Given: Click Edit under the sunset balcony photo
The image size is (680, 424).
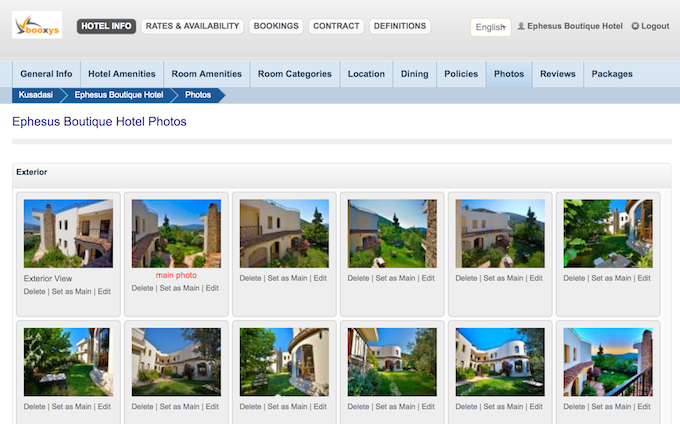Looking at the screenshot, I should 644,407.
